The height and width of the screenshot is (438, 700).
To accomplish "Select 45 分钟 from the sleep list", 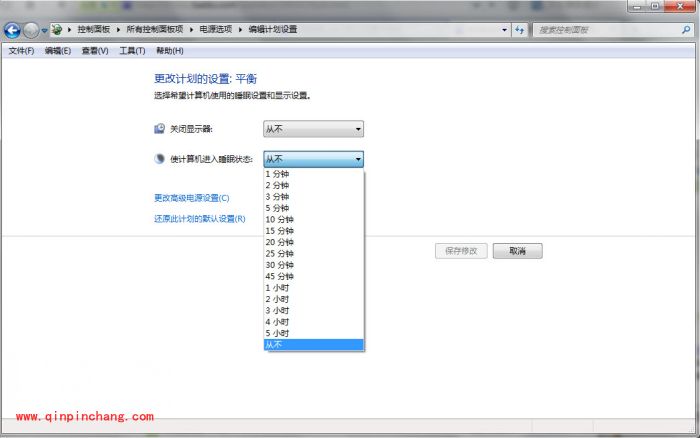I will pyautogui.click(x=314, y=276).
